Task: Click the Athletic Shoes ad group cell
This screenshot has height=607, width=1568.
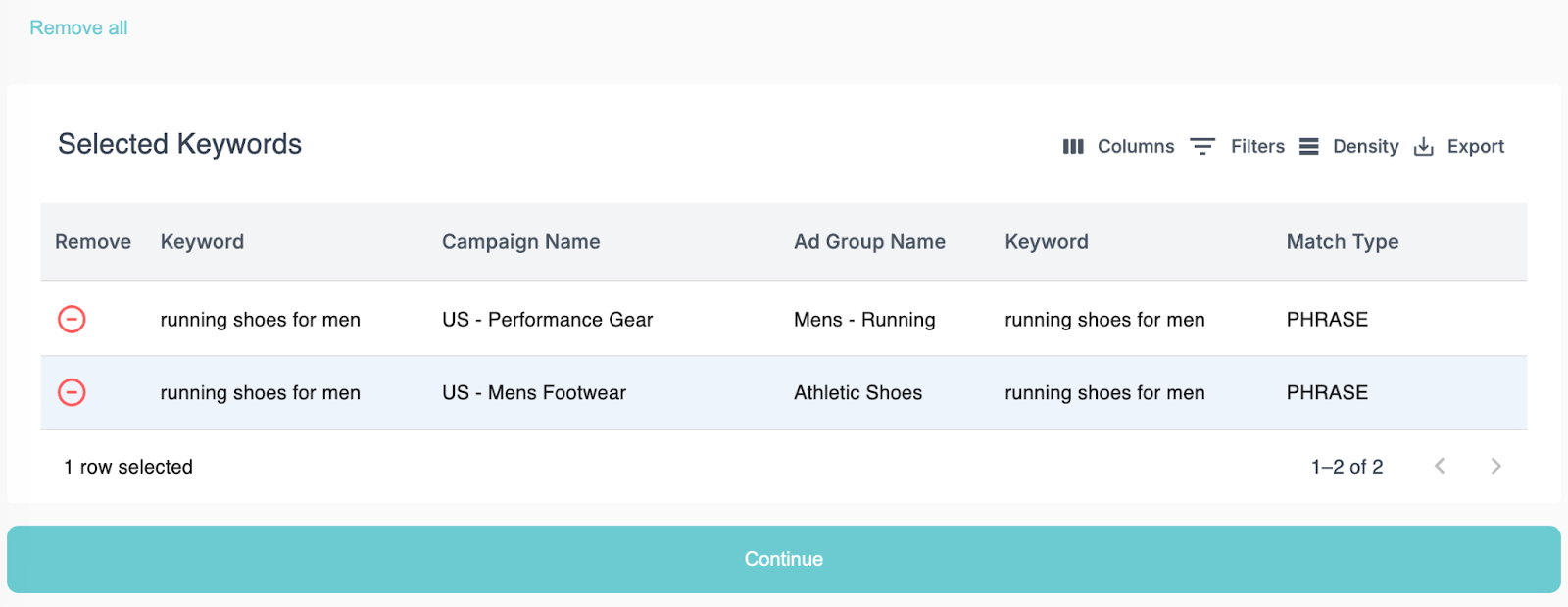Action: click(857, 392)
